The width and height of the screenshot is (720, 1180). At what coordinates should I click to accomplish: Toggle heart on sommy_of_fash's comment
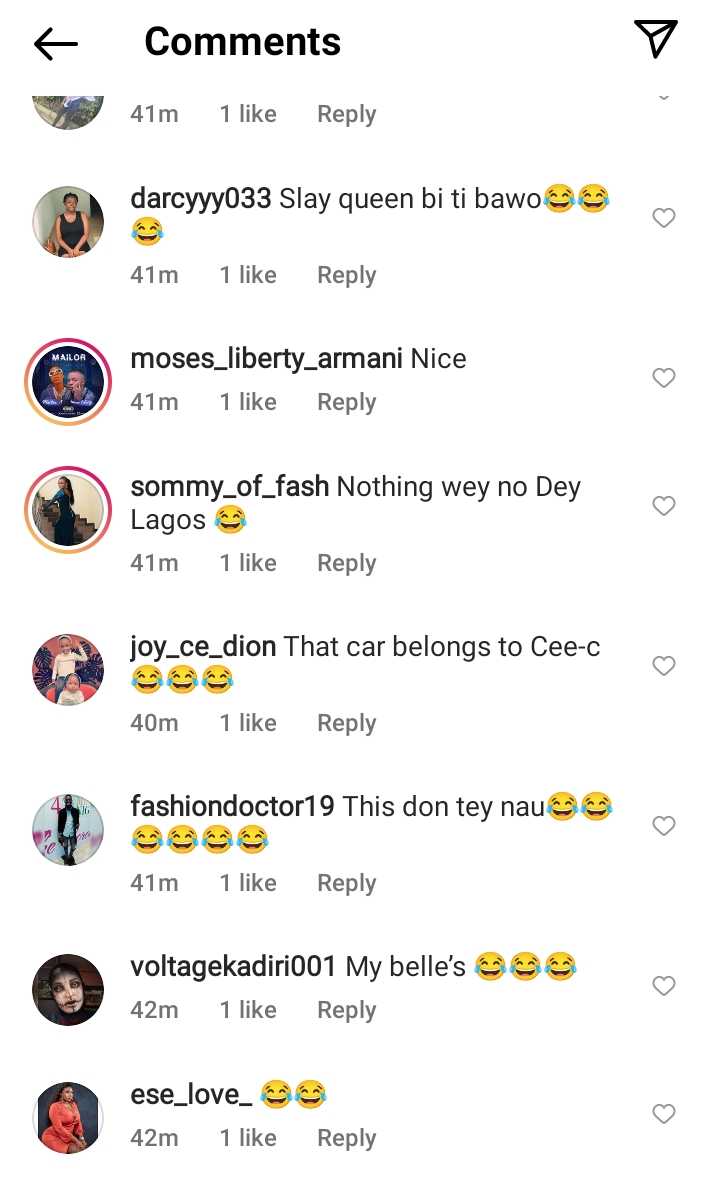click(x=664, y=506)
